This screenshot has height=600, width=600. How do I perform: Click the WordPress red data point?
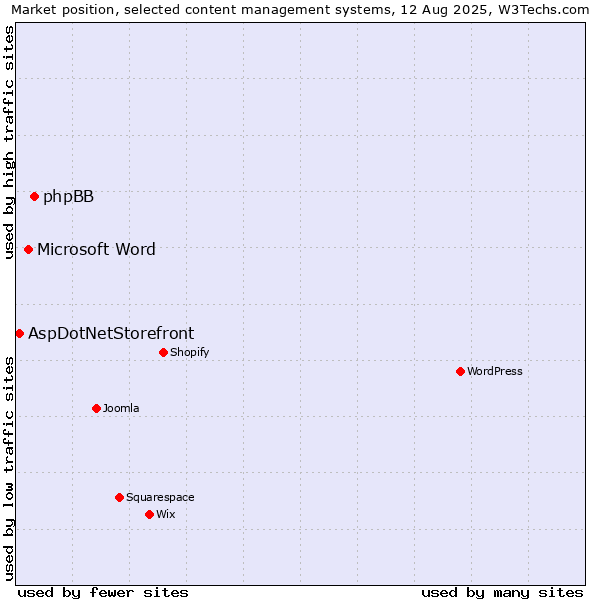click(x=460, y=371)
